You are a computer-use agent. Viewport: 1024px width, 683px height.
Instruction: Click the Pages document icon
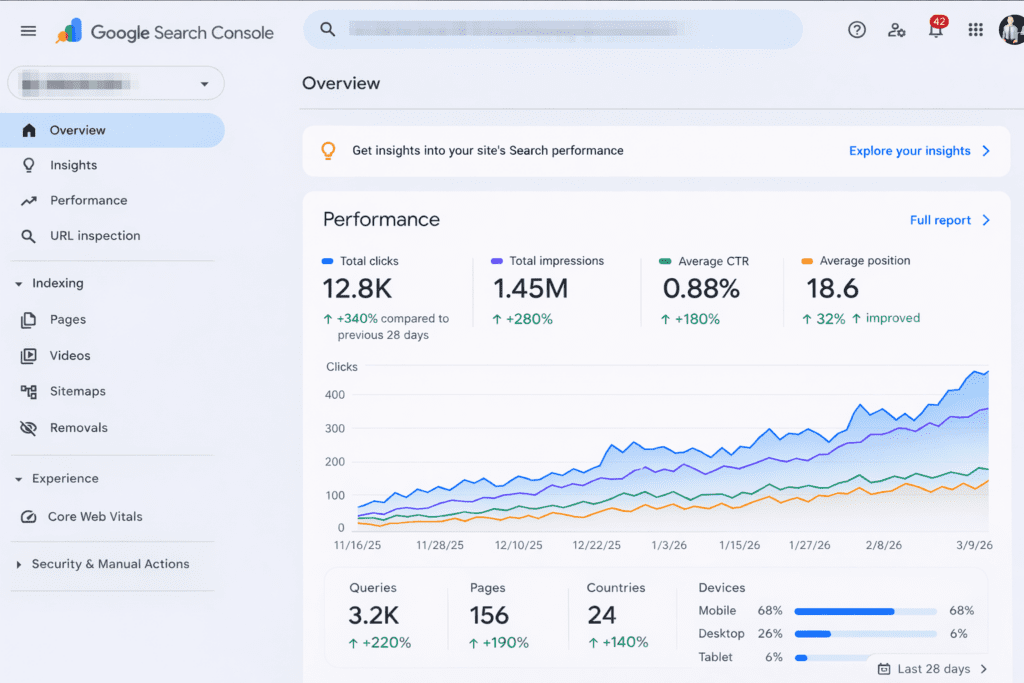pos(28,320)
